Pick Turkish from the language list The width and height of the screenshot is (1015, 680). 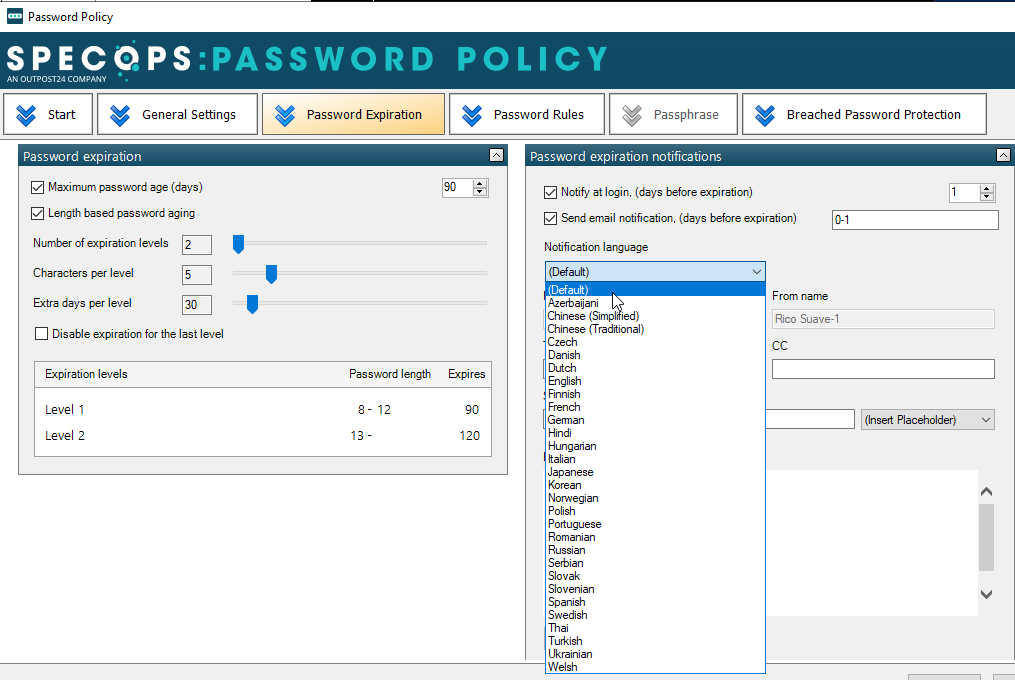[x=655, y=640]
